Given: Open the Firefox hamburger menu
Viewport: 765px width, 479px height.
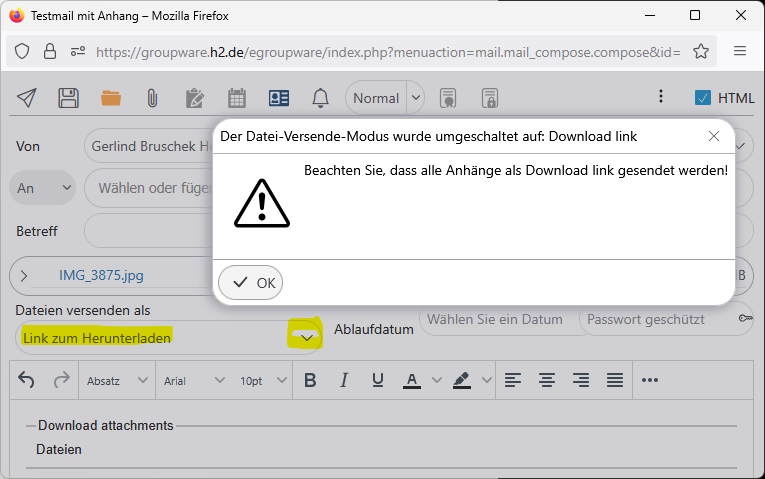Looking at the screenshot, I should [x=740, y=51].
